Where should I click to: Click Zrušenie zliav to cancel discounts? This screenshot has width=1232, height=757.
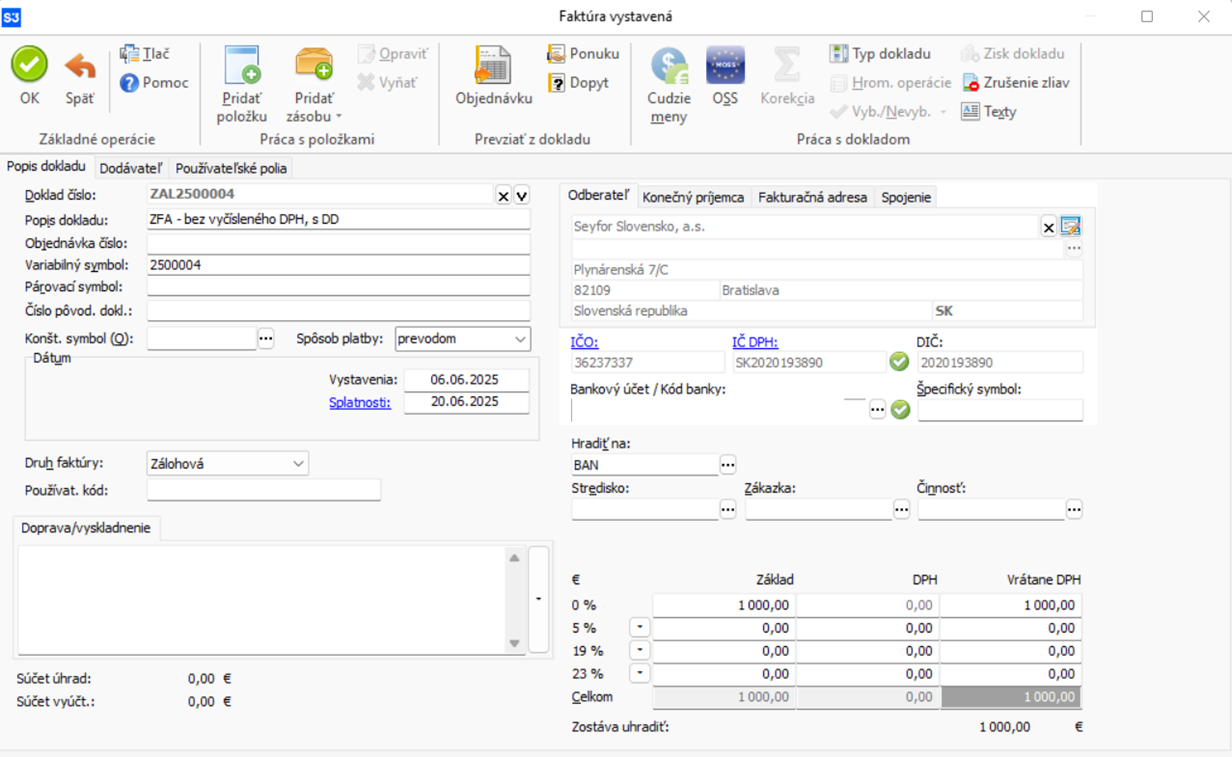[1015, 83]
